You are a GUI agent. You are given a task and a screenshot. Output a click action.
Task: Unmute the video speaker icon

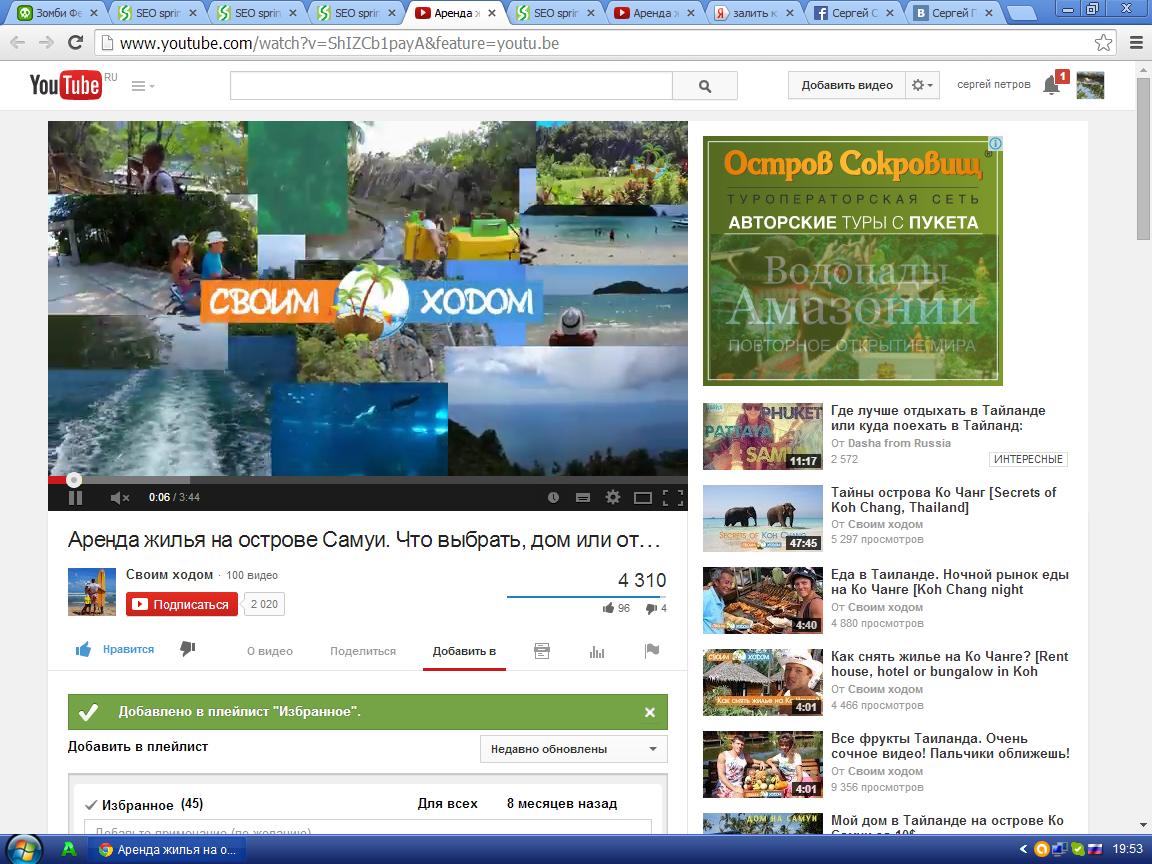click(119, 497)
